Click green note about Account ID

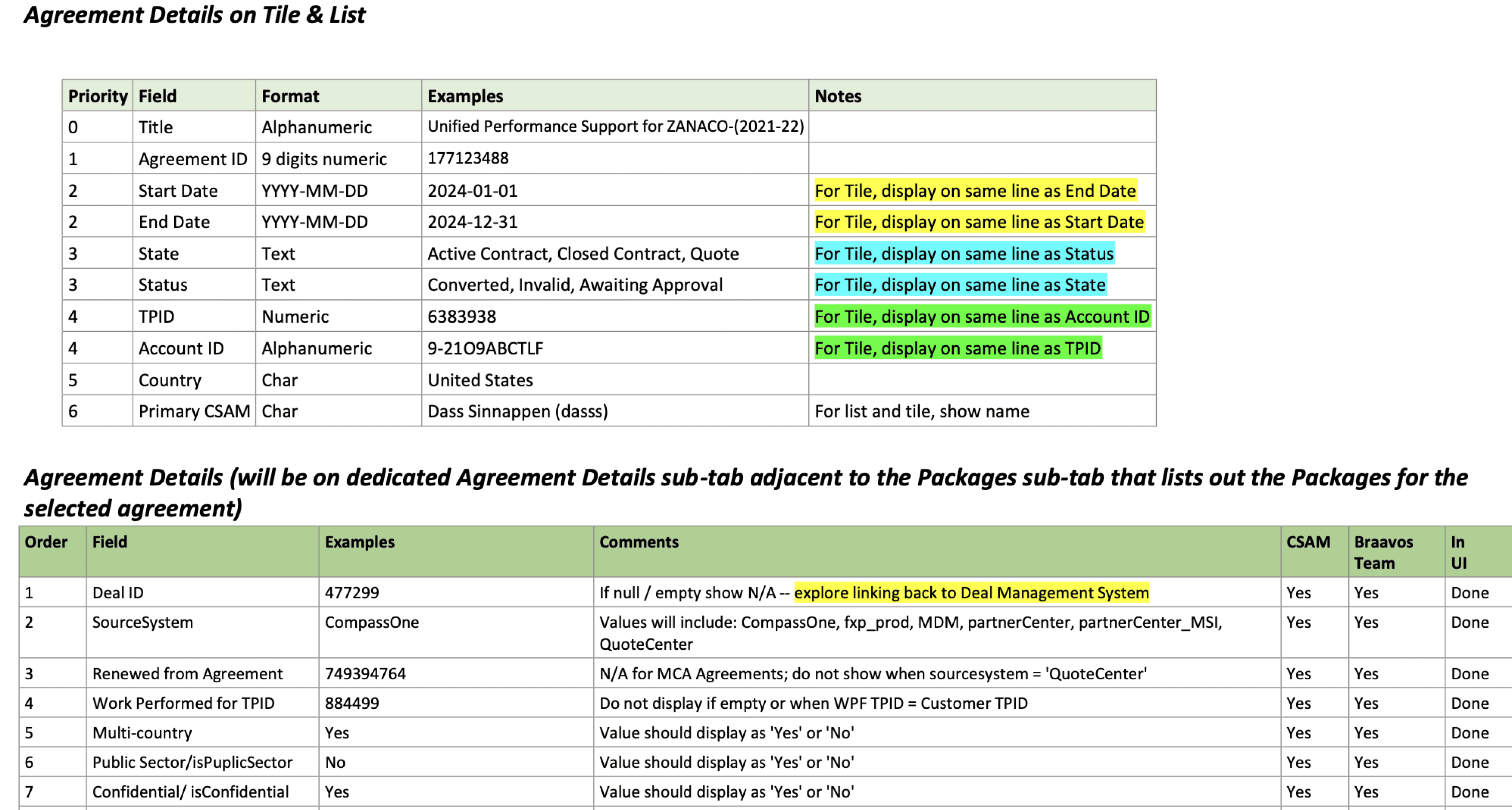[x=981, y=317]
